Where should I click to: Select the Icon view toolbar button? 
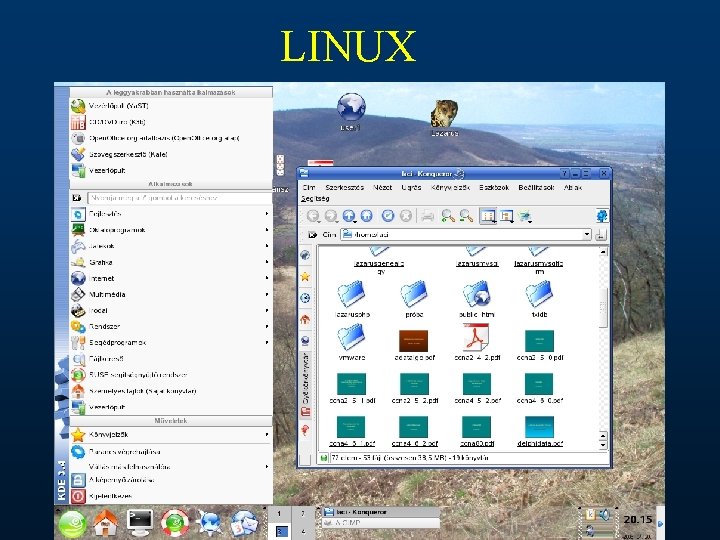tap(488, 216)
